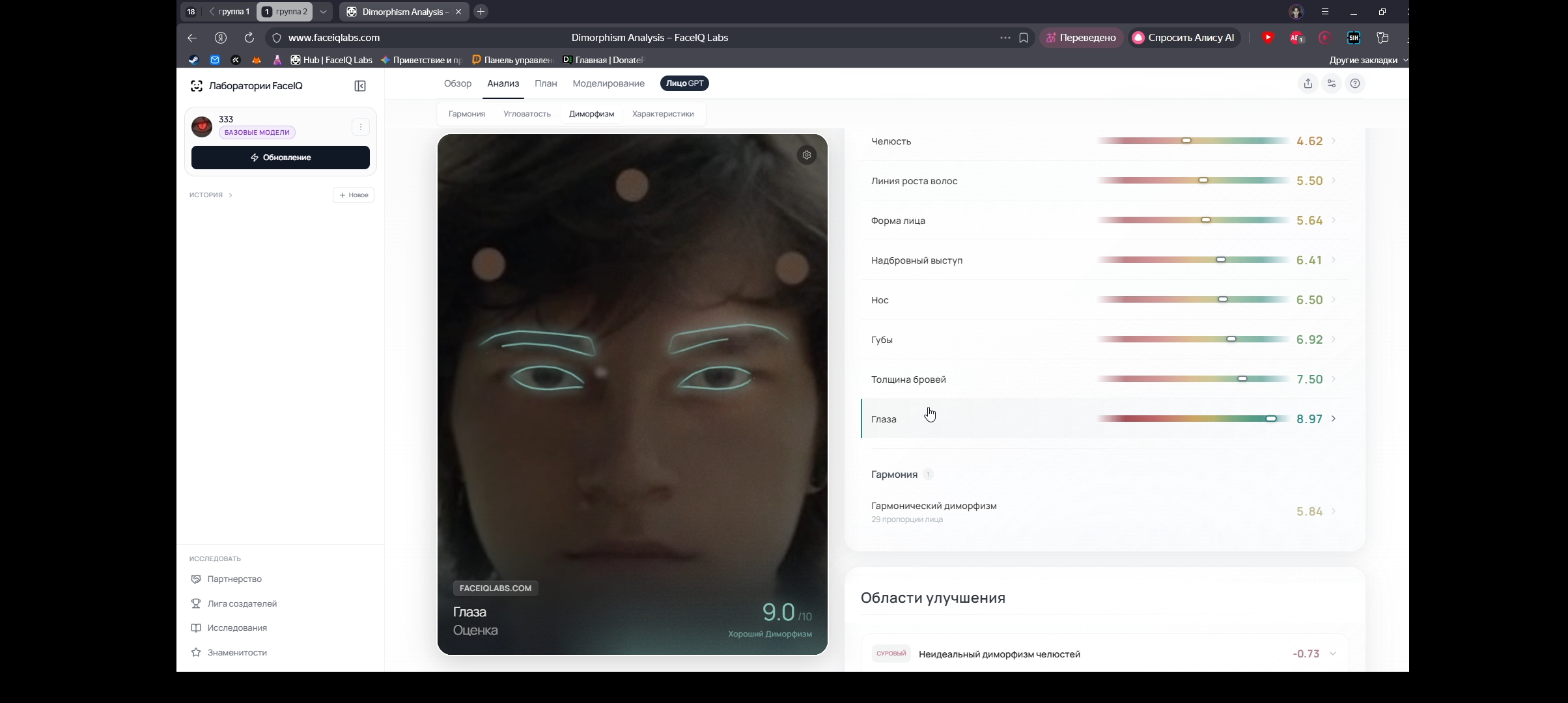Select the Анализ tab
This screenshot has width=1568, height=703.
[503, 83]
